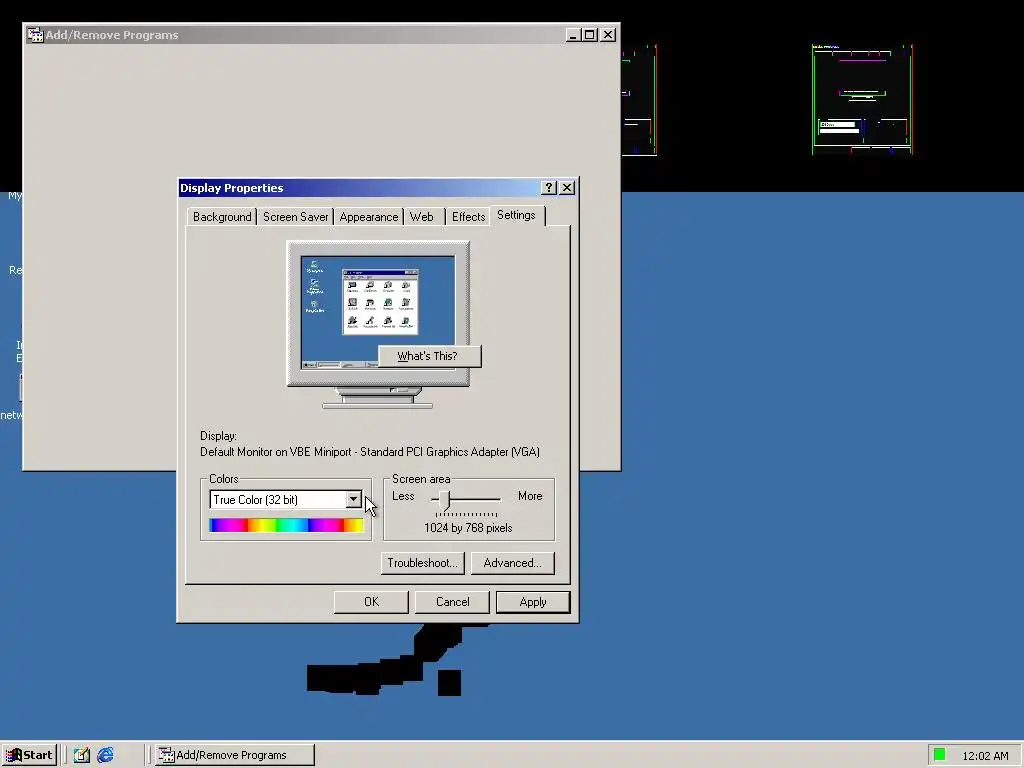Minimize the Add/Remove Programs window
Screen dimensions: 1024x768
click(x=573, y=35)
